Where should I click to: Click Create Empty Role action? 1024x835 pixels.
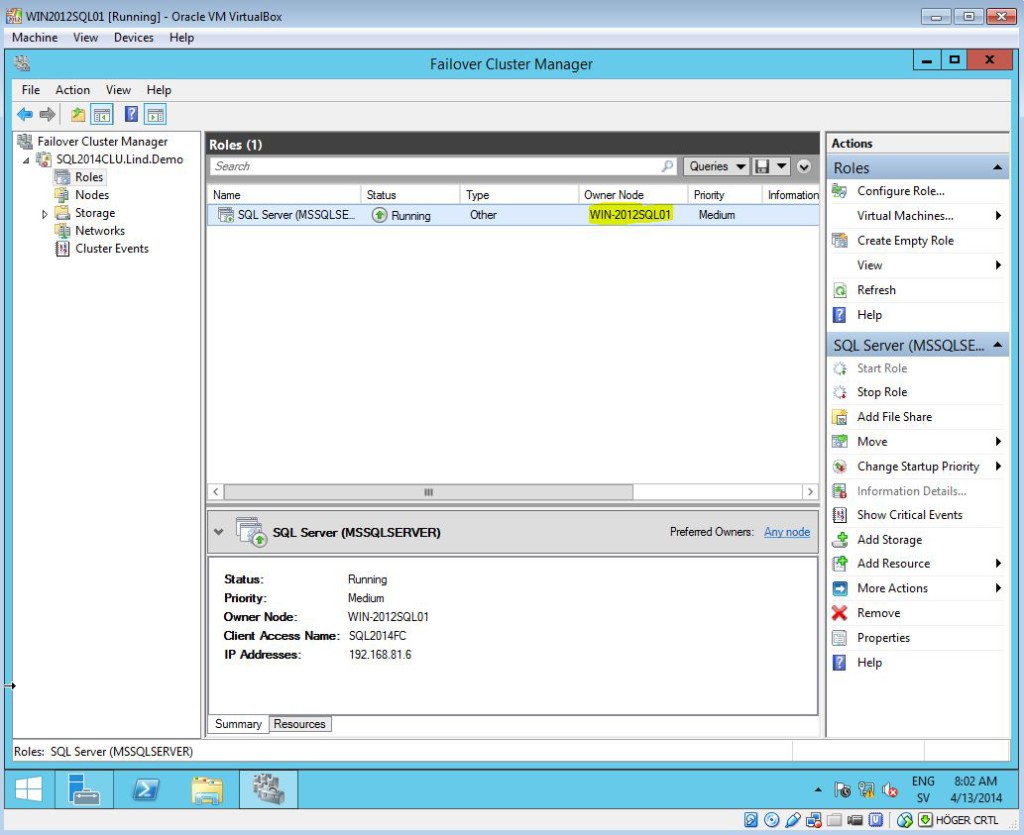pyautogui.click(x=905, y=240)
